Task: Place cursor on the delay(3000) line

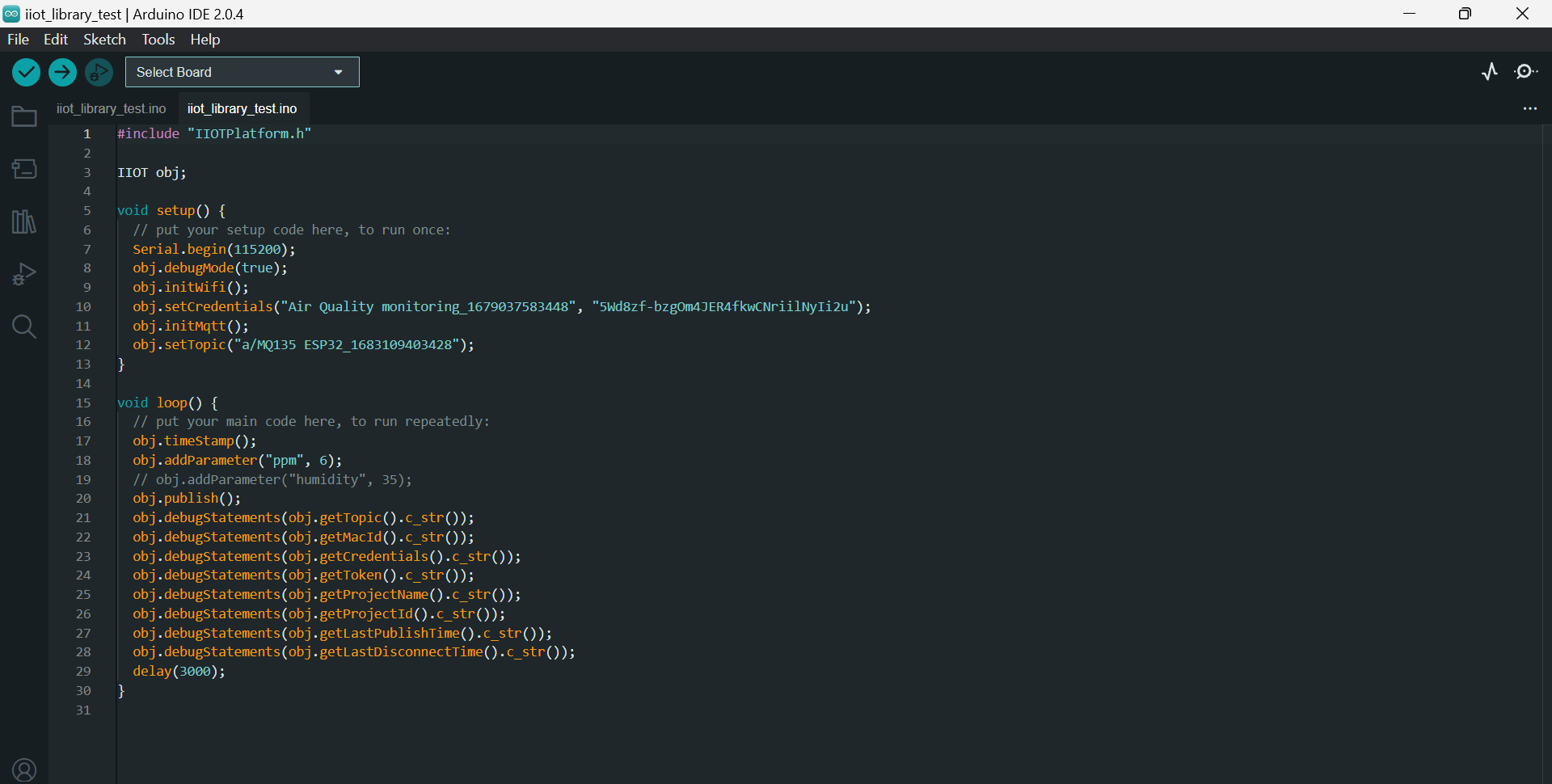Action: (x=179, y=672)
